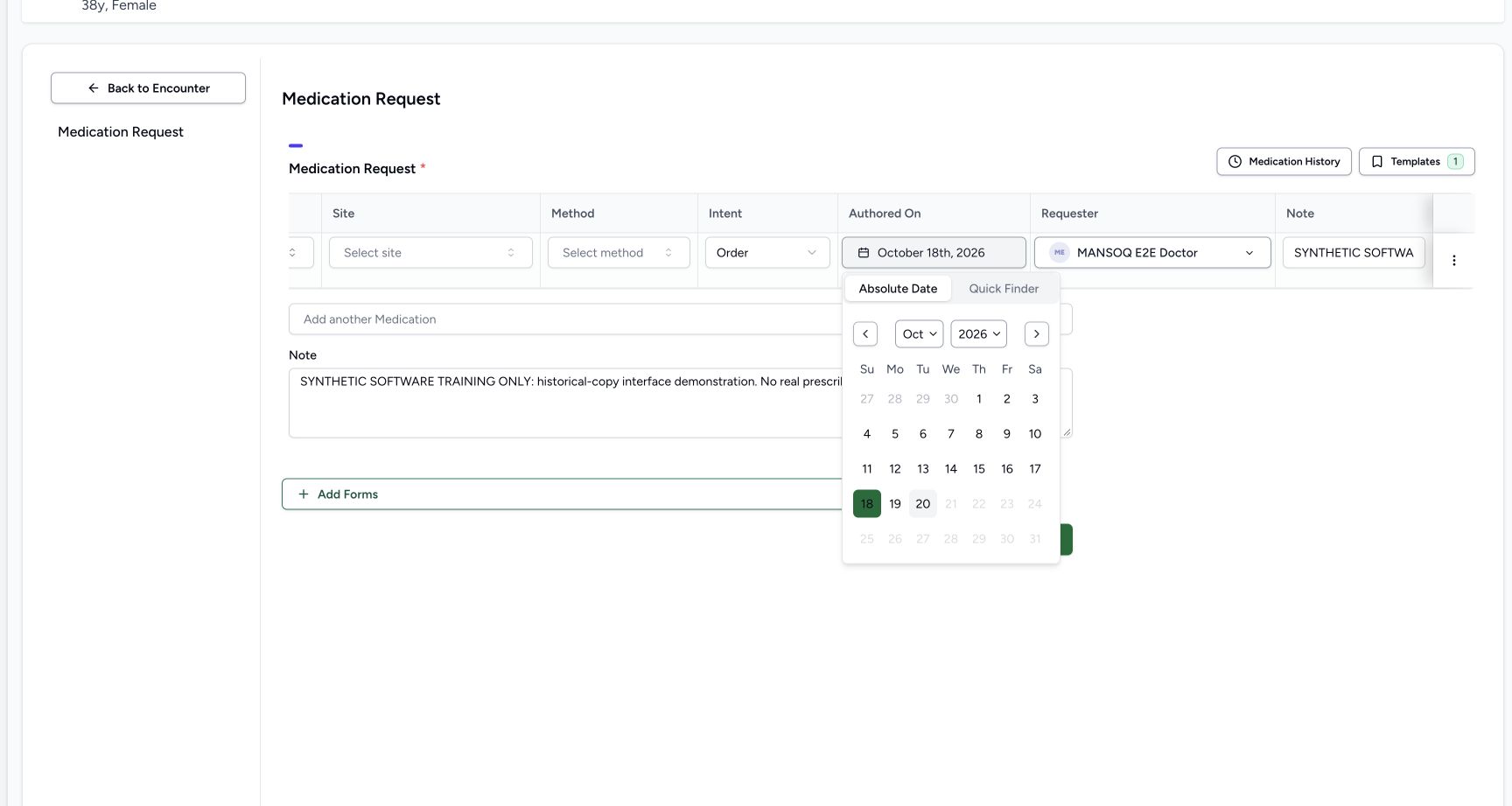Viewport: 1512px width, 806px height.
Task: Open the Select site dropdown
Action: (x=430, y=253)
